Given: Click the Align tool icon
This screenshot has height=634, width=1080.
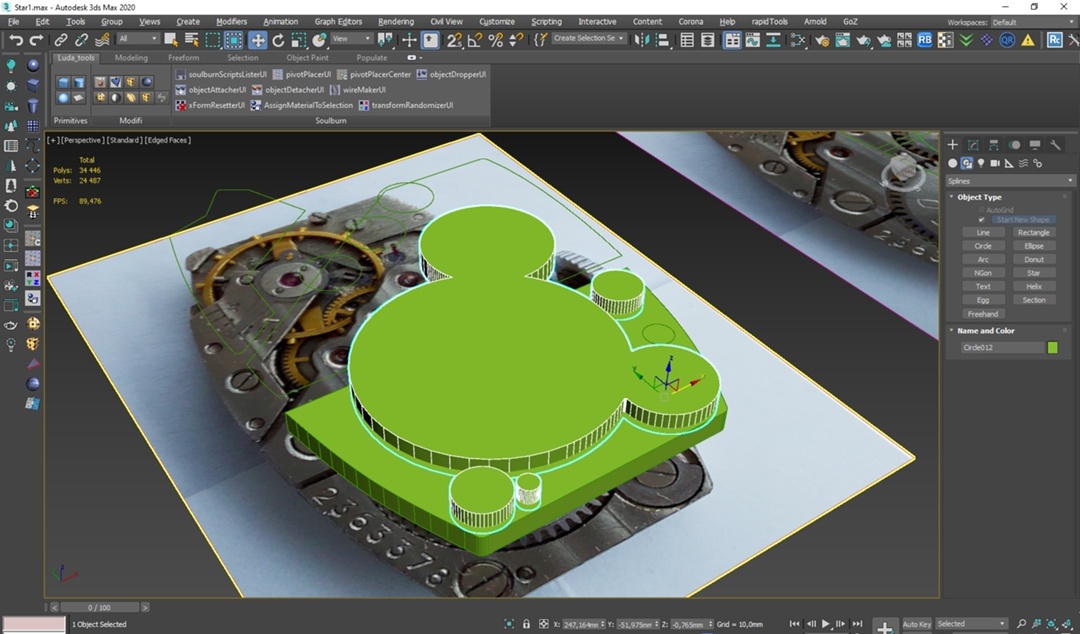Looking at the screenshot, I should click(663, 40).
